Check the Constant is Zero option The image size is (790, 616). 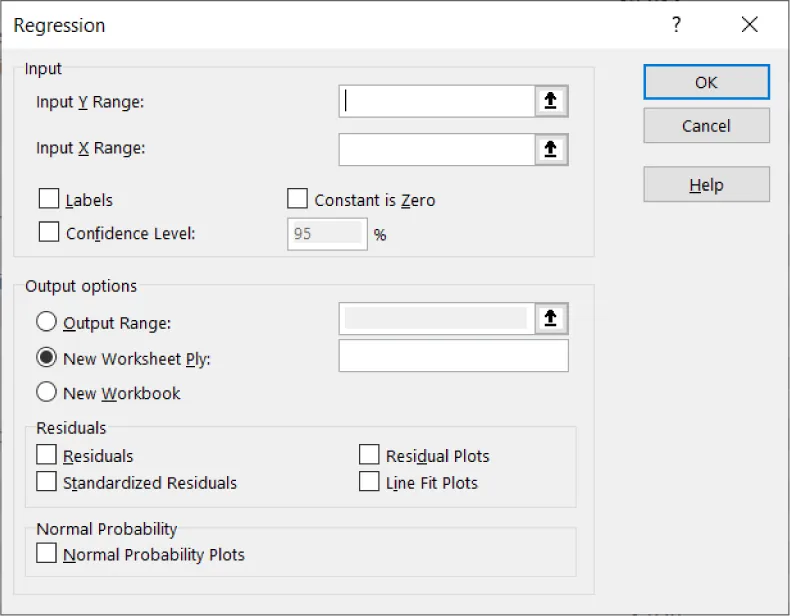297,199
